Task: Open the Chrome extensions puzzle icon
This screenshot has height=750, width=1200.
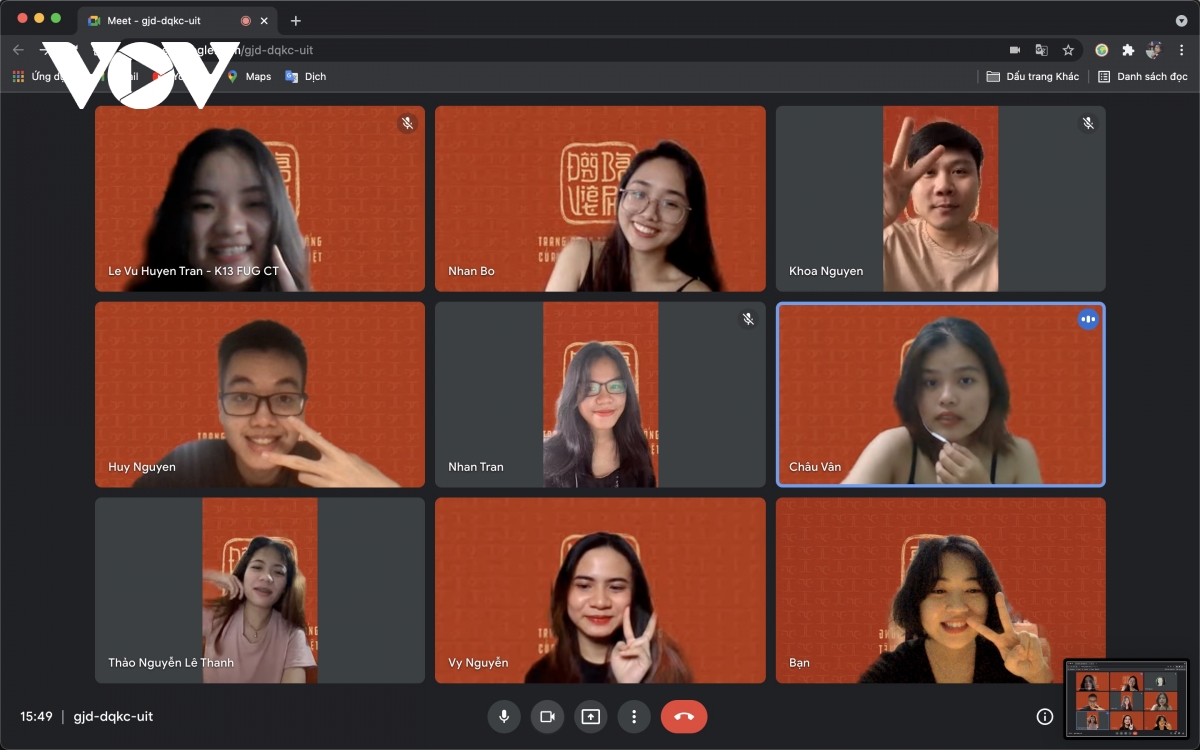Action: pos(1128,50)
